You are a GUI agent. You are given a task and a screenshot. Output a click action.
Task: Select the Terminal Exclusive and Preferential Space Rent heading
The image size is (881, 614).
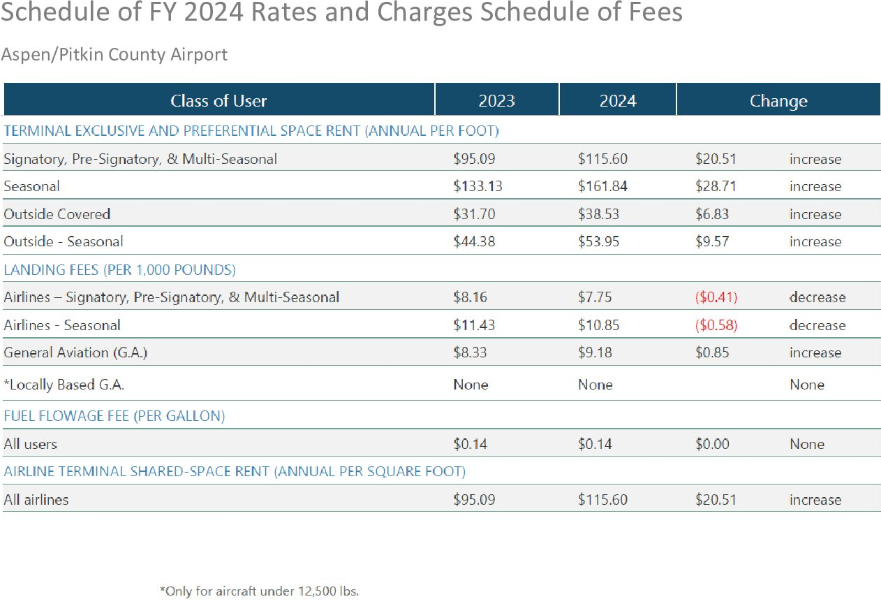(251, 131)
